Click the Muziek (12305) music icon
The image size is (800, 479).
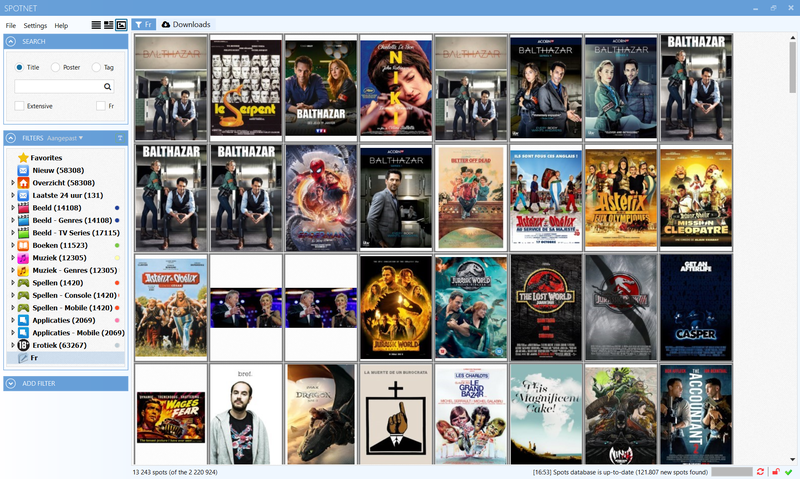23,258
